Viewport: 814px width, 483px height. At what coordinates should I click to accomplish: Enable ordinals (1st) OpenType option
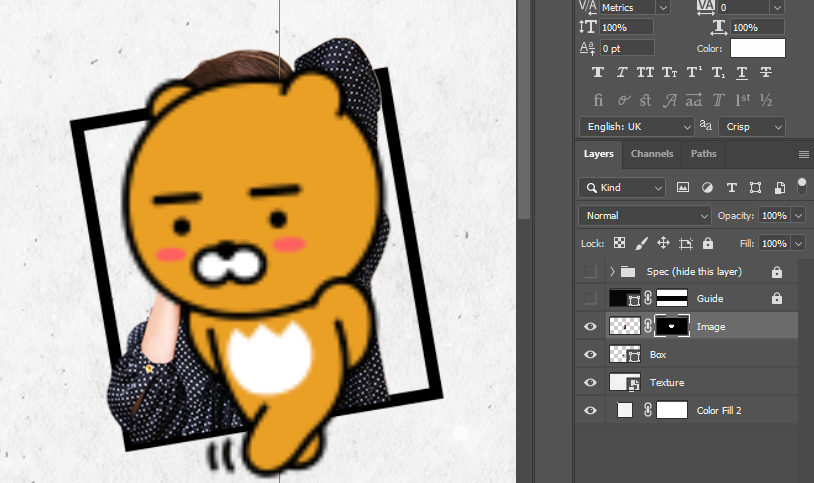(x=742, y=100)
